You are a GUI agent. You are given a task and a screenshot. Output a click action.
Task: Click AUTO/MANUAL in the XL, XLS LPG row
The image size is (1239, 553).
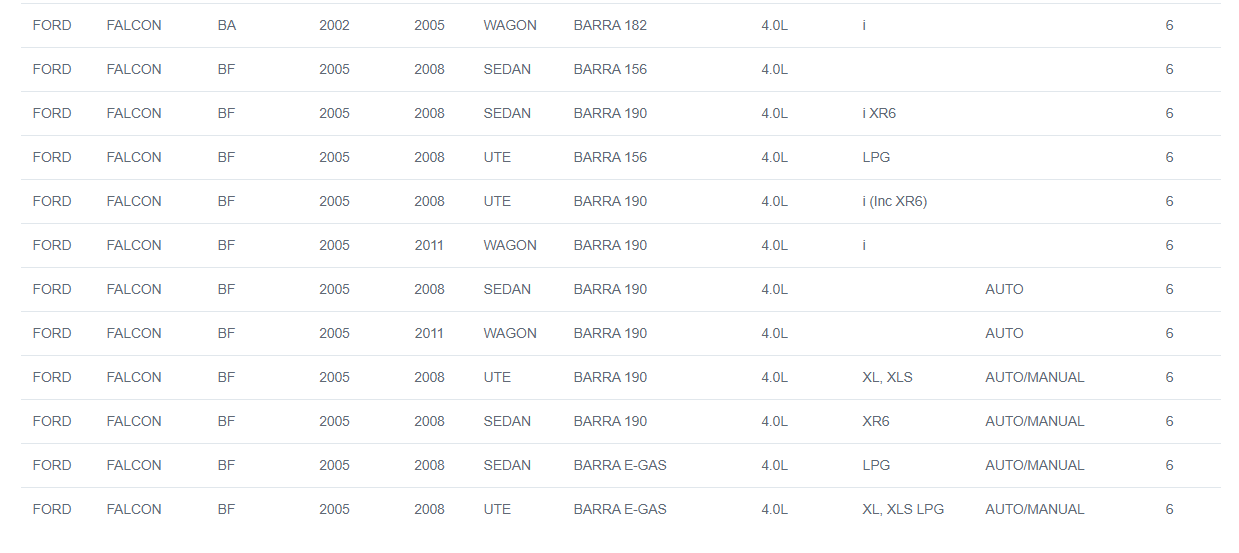(x=1034, y=509)
